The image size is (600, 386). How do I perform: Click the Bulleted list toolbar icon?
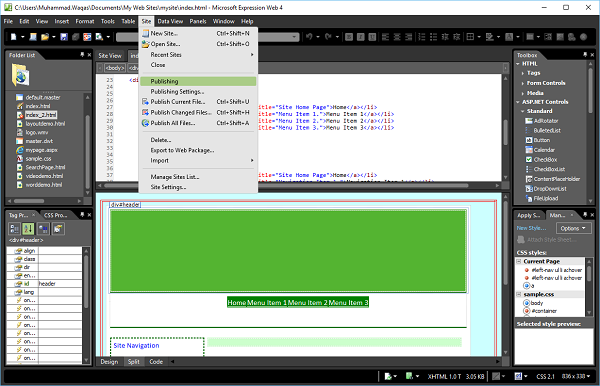[x=433, y=37]
